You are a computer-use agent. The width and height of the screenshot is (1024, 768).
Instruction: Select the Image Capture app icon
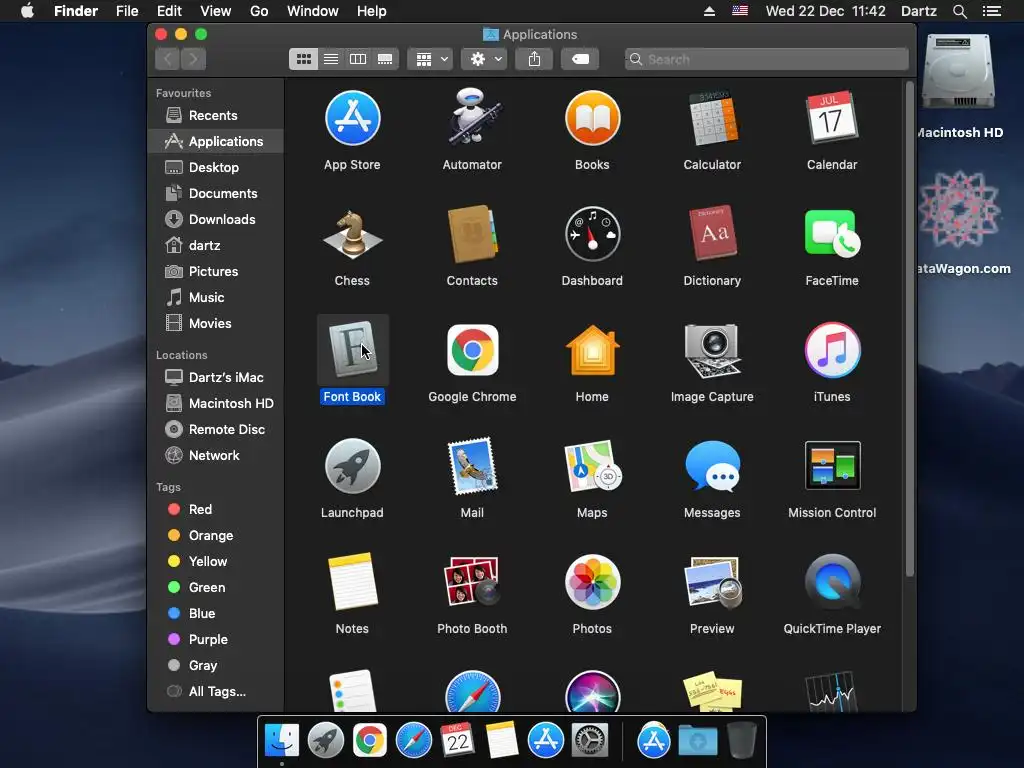(712, 351)
